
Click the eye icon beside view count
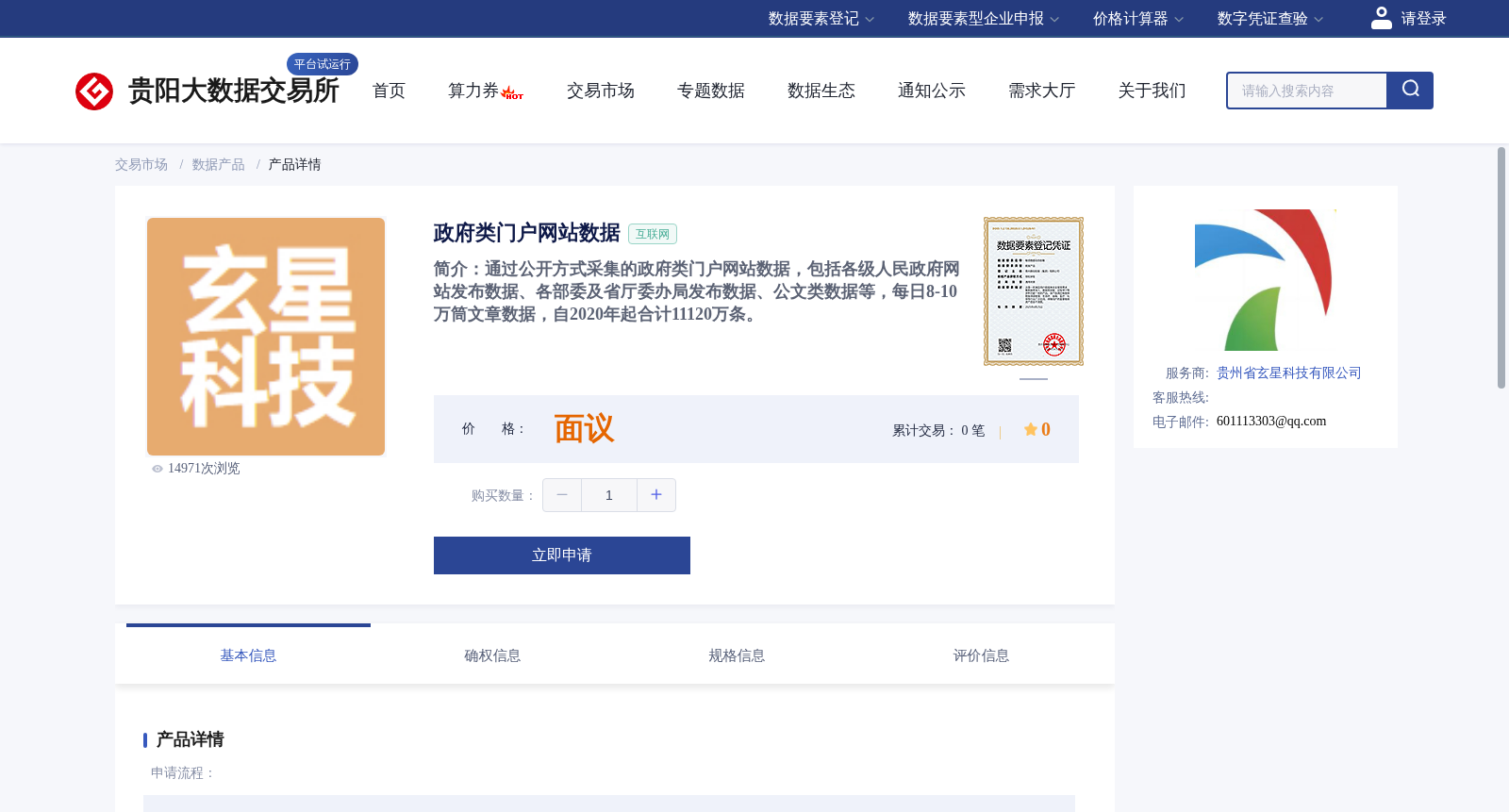[158, 469]
